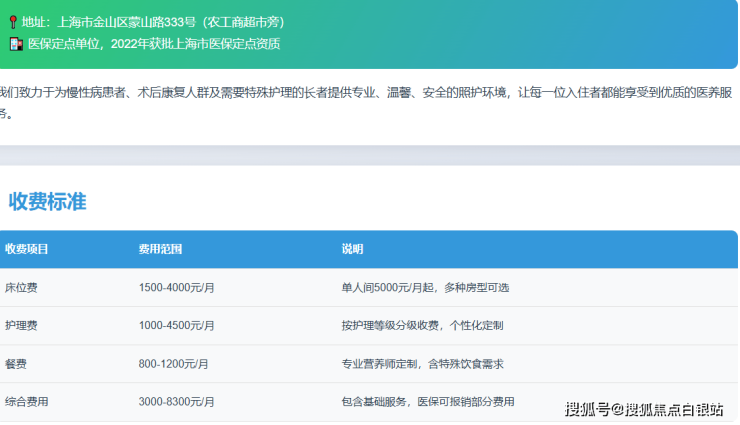This screenshot has height=425, width=740.
Task: Click the 1000-4500元/月 fee cell
Action: 177,326
